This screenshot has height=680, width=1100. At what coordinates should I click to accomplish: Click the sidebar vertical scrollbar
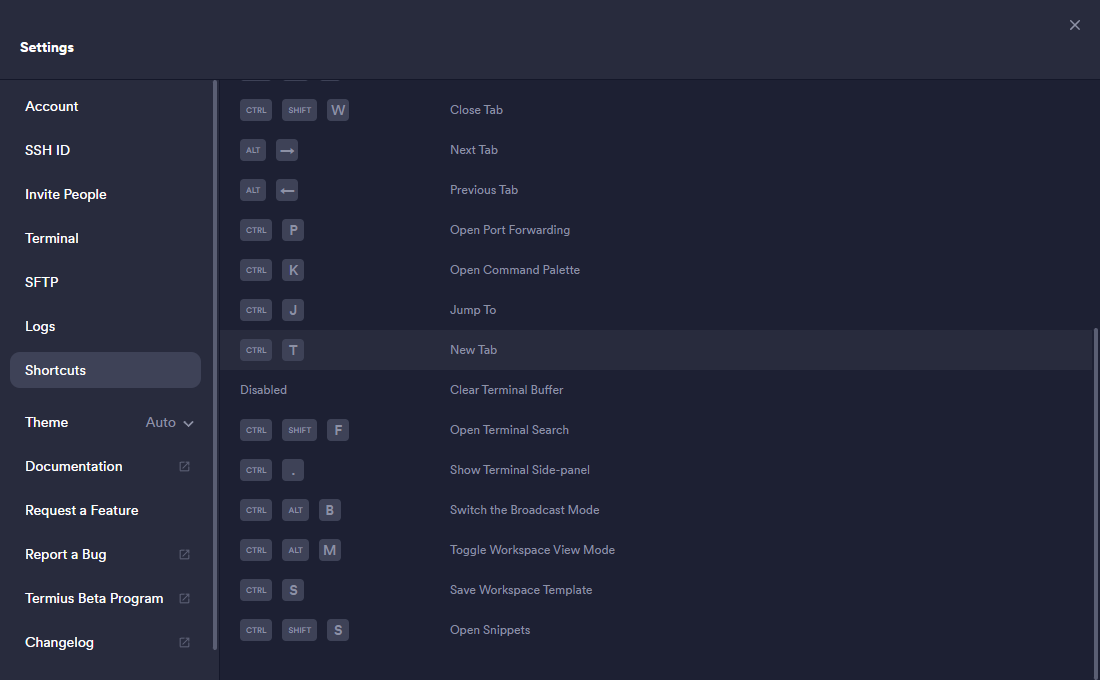tap(215, 365)
